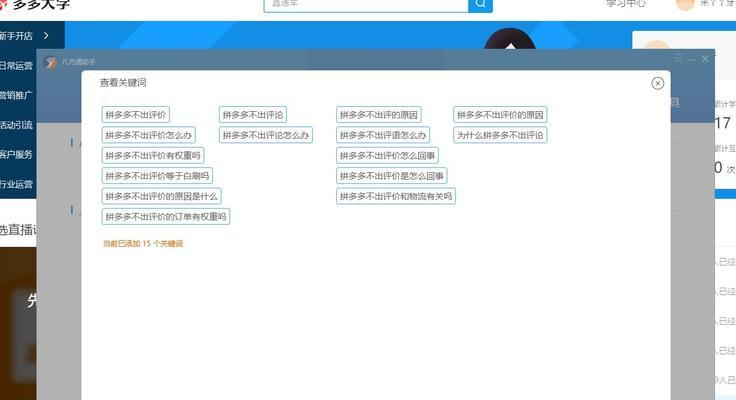
Task: Select keyword tag 拼多多不出评价的原因
Action: (500, 115)
